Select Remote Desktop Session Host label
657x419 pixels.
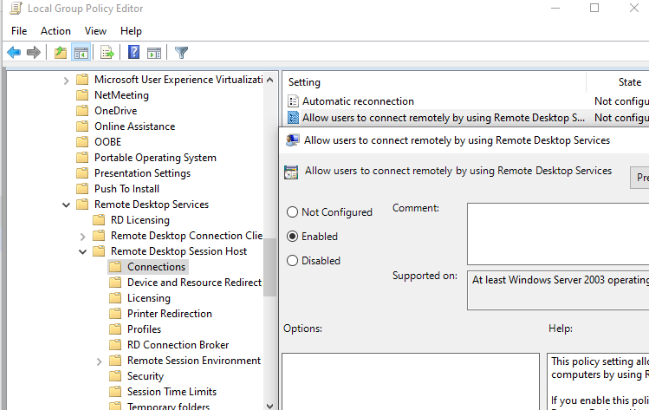[179, 251]
